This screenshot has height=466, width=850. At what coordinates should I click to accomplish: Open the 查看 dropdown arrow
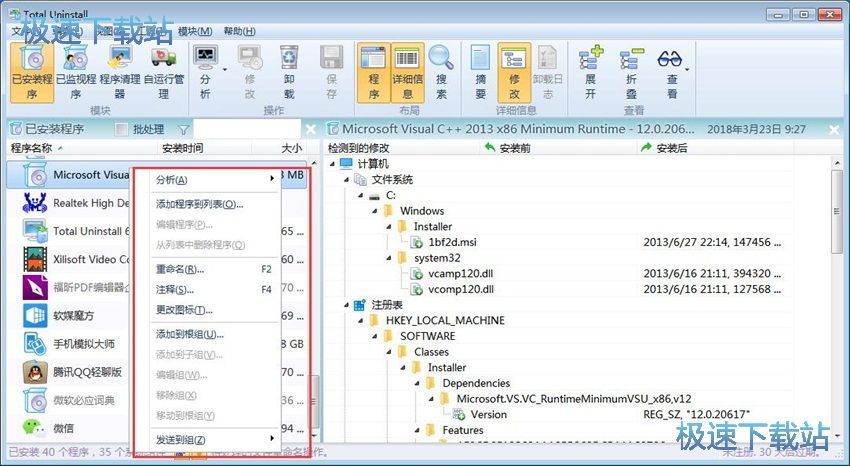click(x=687, y=70)
